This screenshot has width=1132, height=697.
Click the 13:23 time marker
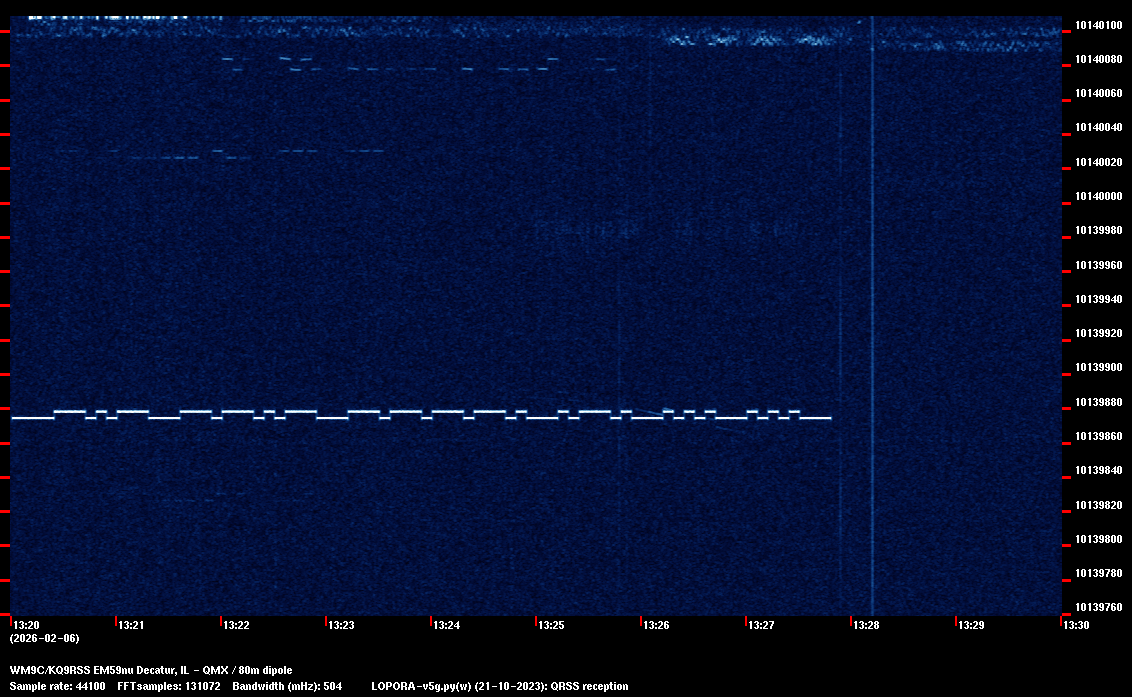pyautogui.click(x=341, y=625)
